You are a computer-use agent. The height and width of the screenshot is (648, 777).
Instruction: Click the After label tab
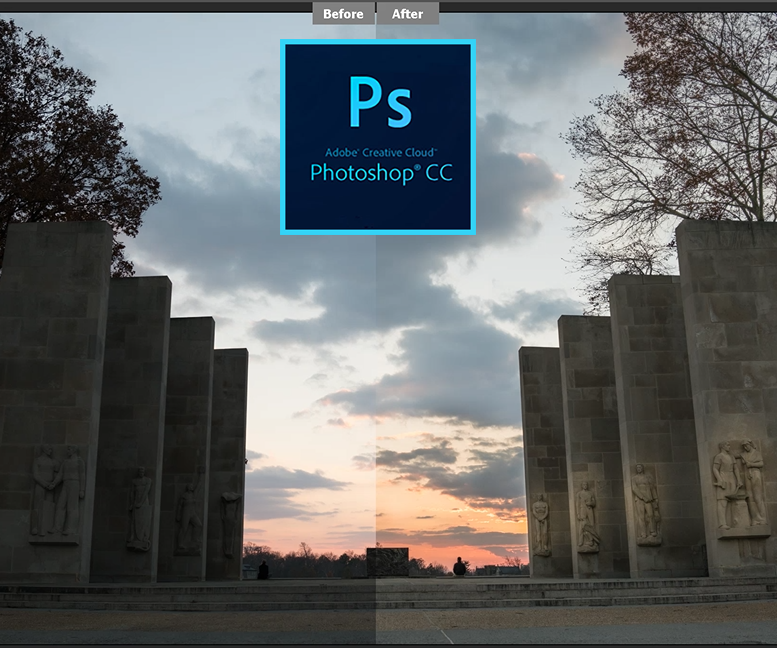pyautogui.click(x=408, y=13)
